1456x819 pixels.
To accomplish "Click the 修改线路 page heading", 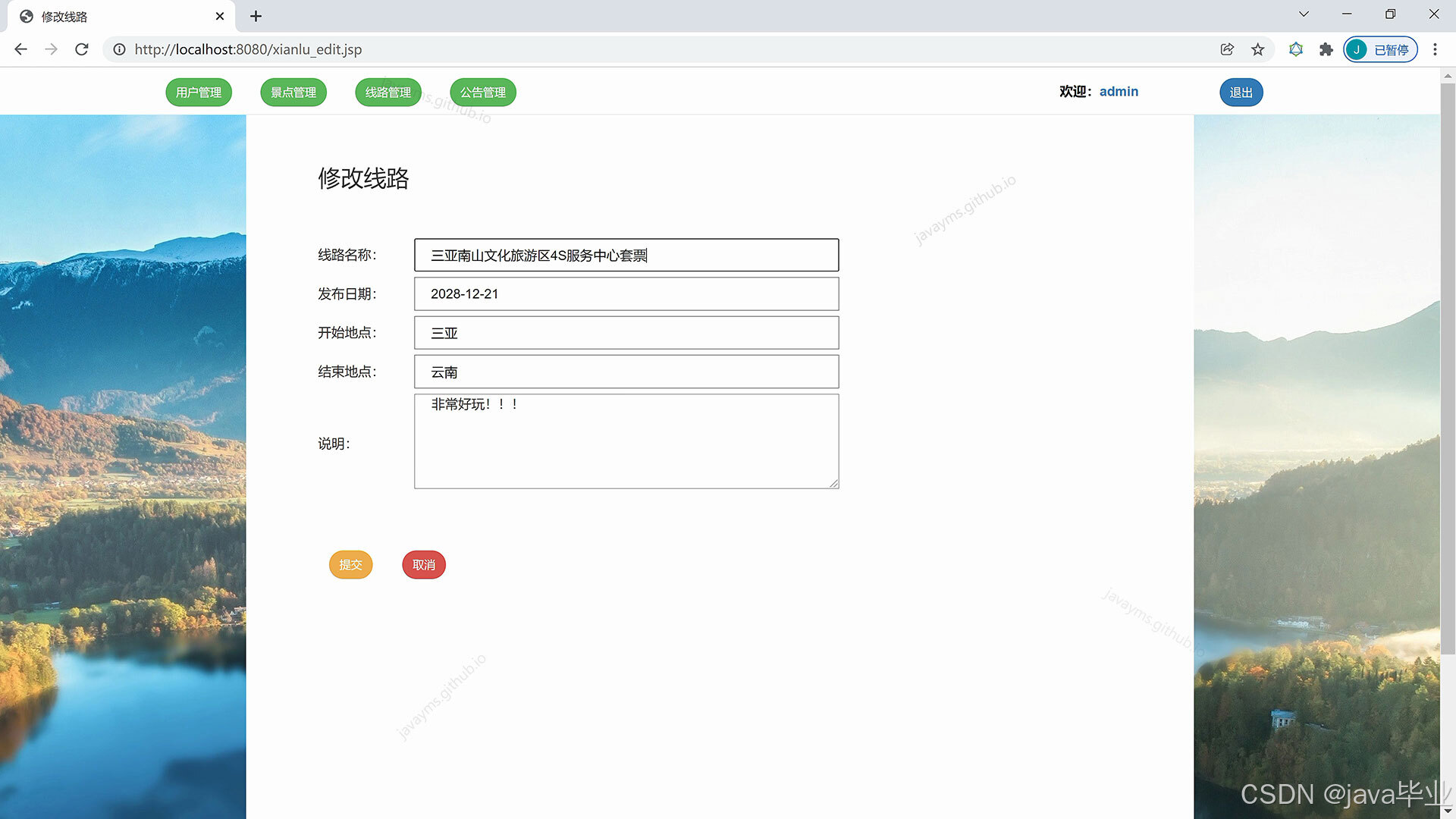I will (x=363, y=178).
